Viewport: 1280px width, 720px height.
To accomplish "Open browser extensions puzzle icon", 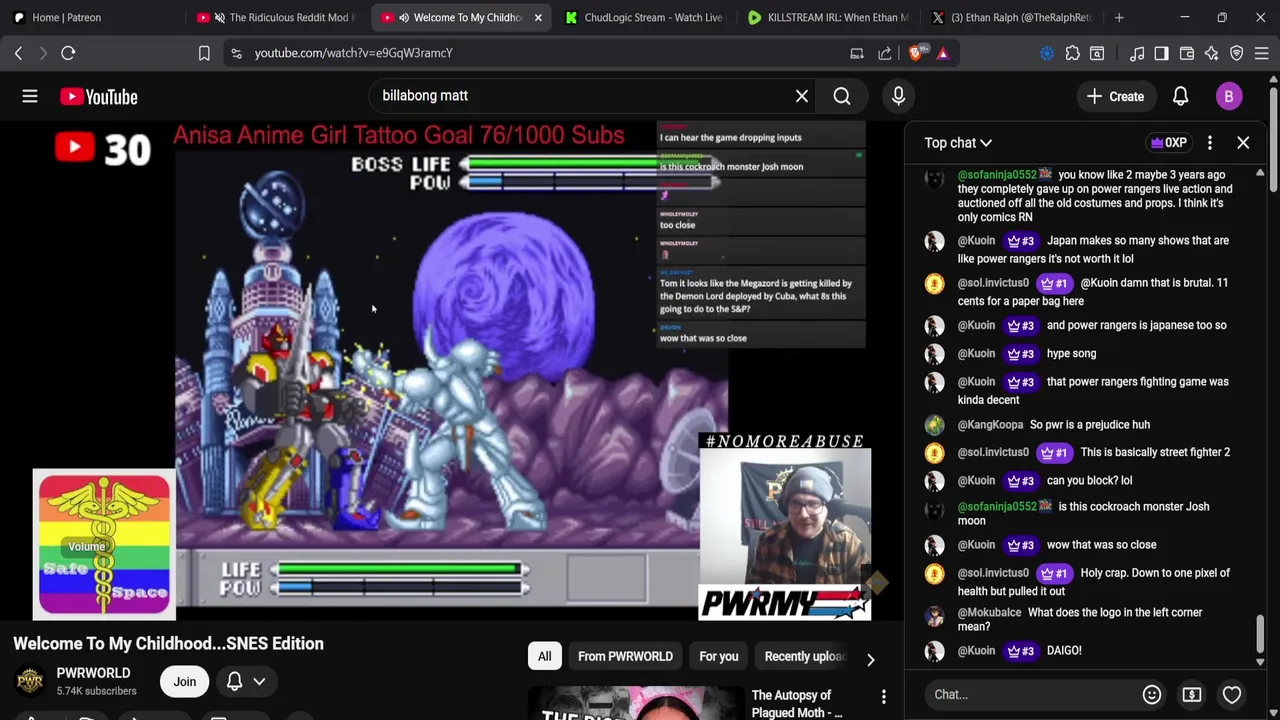I will (x=1072, y=53).
